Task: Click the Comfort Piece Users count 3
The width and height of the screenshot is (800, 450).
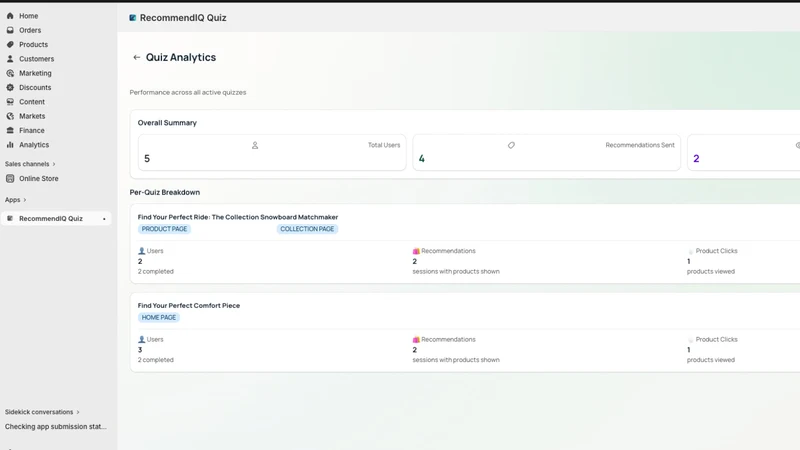Action: point(140,350)
